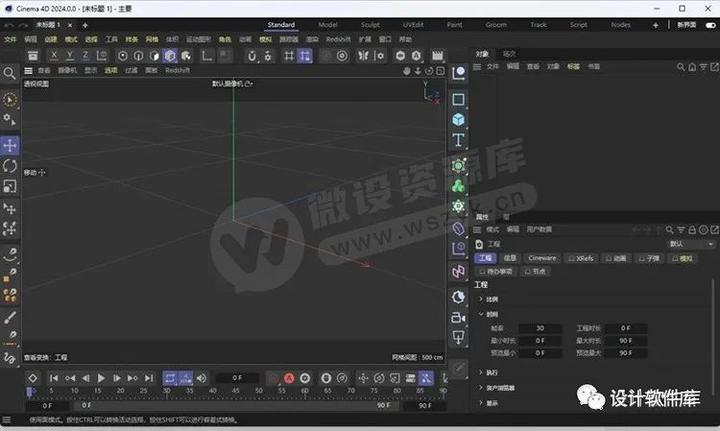Pick the paint brush tool in left palette
Screen dimensions: 720x431
pyautogui.click(x=10, y=317)
